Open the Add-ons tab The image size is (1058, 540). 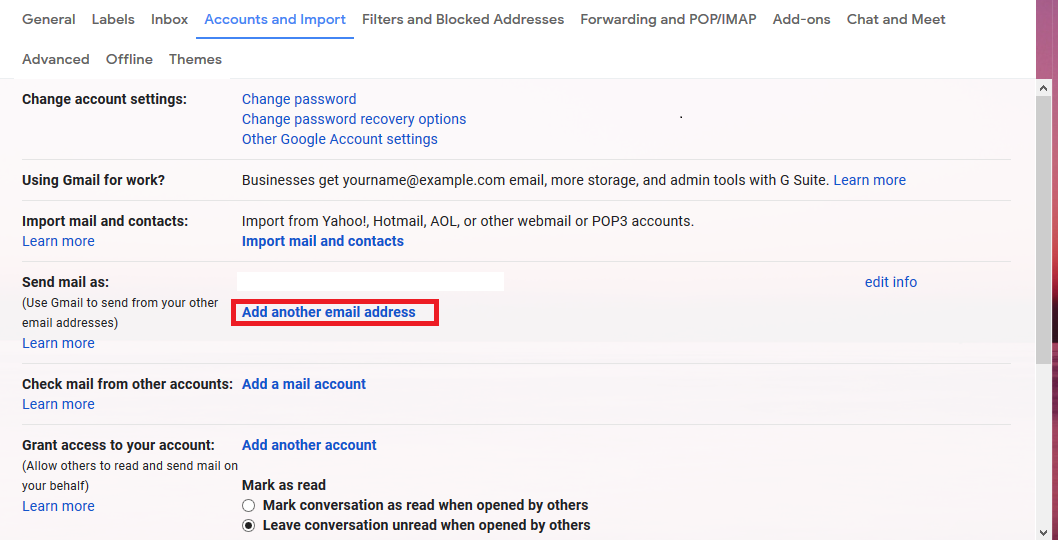pyautogui.click(x=801, y=19)
